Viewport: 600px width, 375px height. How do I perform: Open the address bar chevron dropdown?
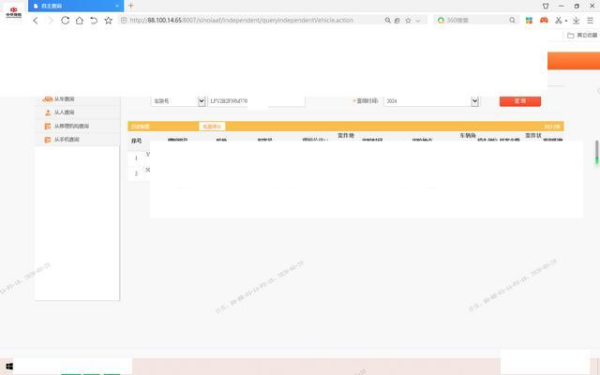click(418, 21)
